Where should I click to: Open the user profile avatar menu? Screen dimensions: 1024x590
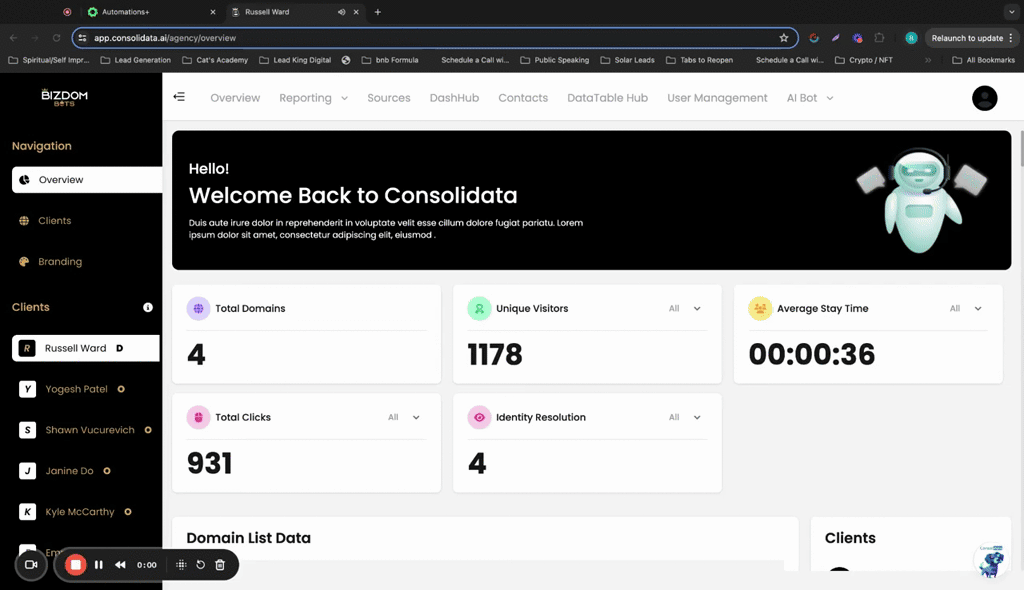pos(984,98)
